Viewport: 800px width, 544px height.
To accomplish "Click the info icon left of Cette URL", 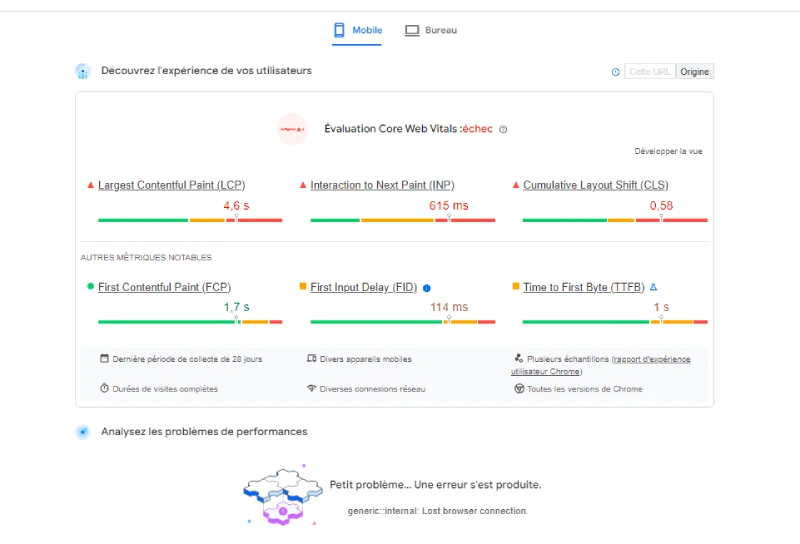I will (615, 72).
